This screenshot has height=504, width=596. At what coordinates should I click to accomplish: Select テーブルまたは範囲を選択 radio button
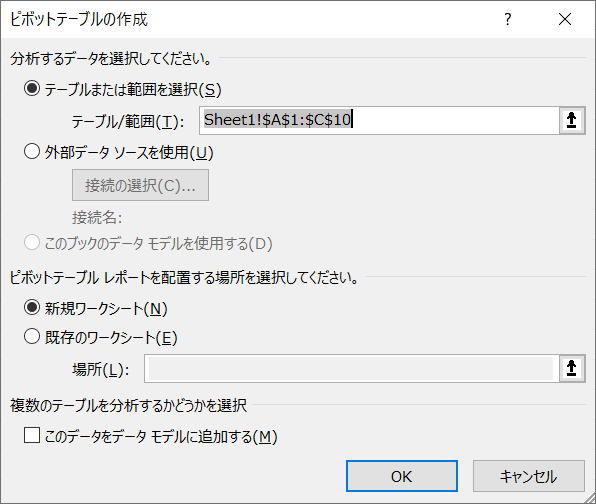pyautogui.click(x=32, y=89)
